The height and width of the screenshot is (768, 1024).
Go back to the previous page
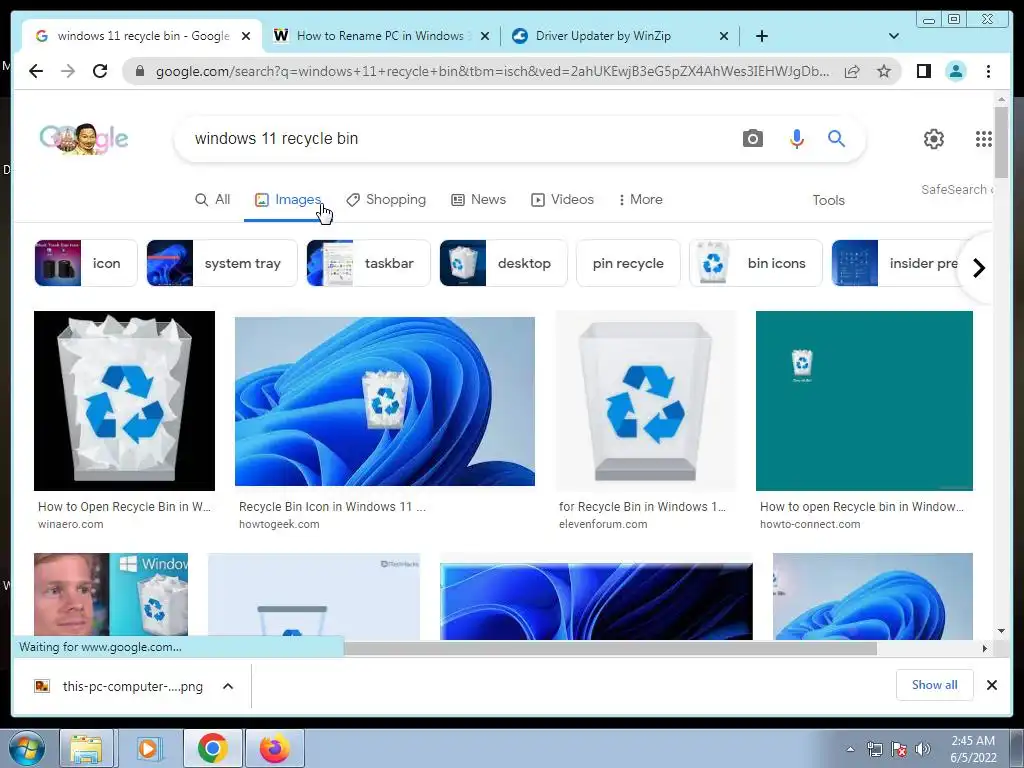pos(36,71)
